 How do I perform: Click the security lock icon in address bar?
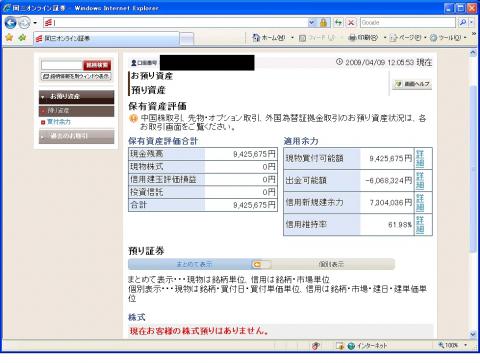point(323,23)
